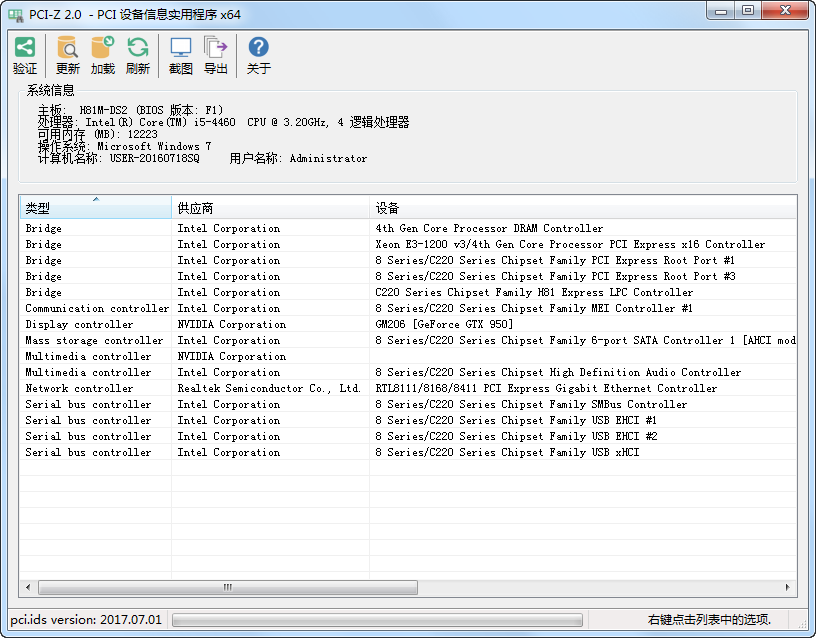816x638 pixels.
Task: Click the horizontal scrollbar left arrow
Action: point(28,587)
